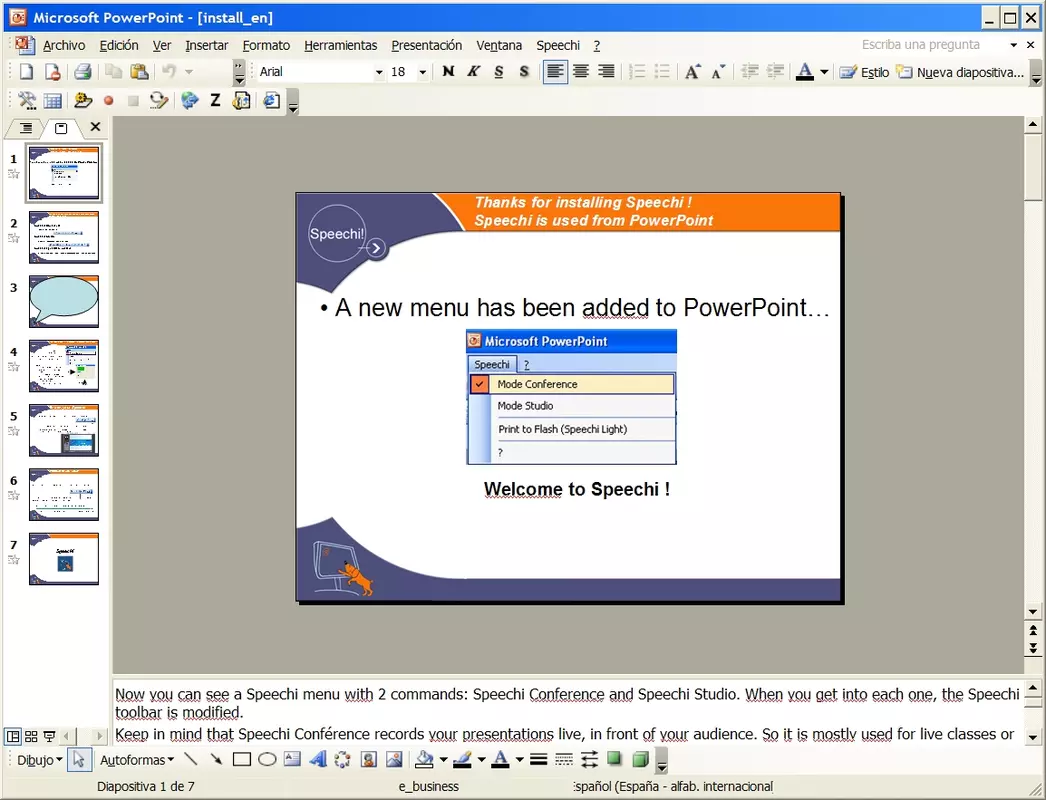Open line style options
Screen dimensions: 1046x800
[538, 759]
